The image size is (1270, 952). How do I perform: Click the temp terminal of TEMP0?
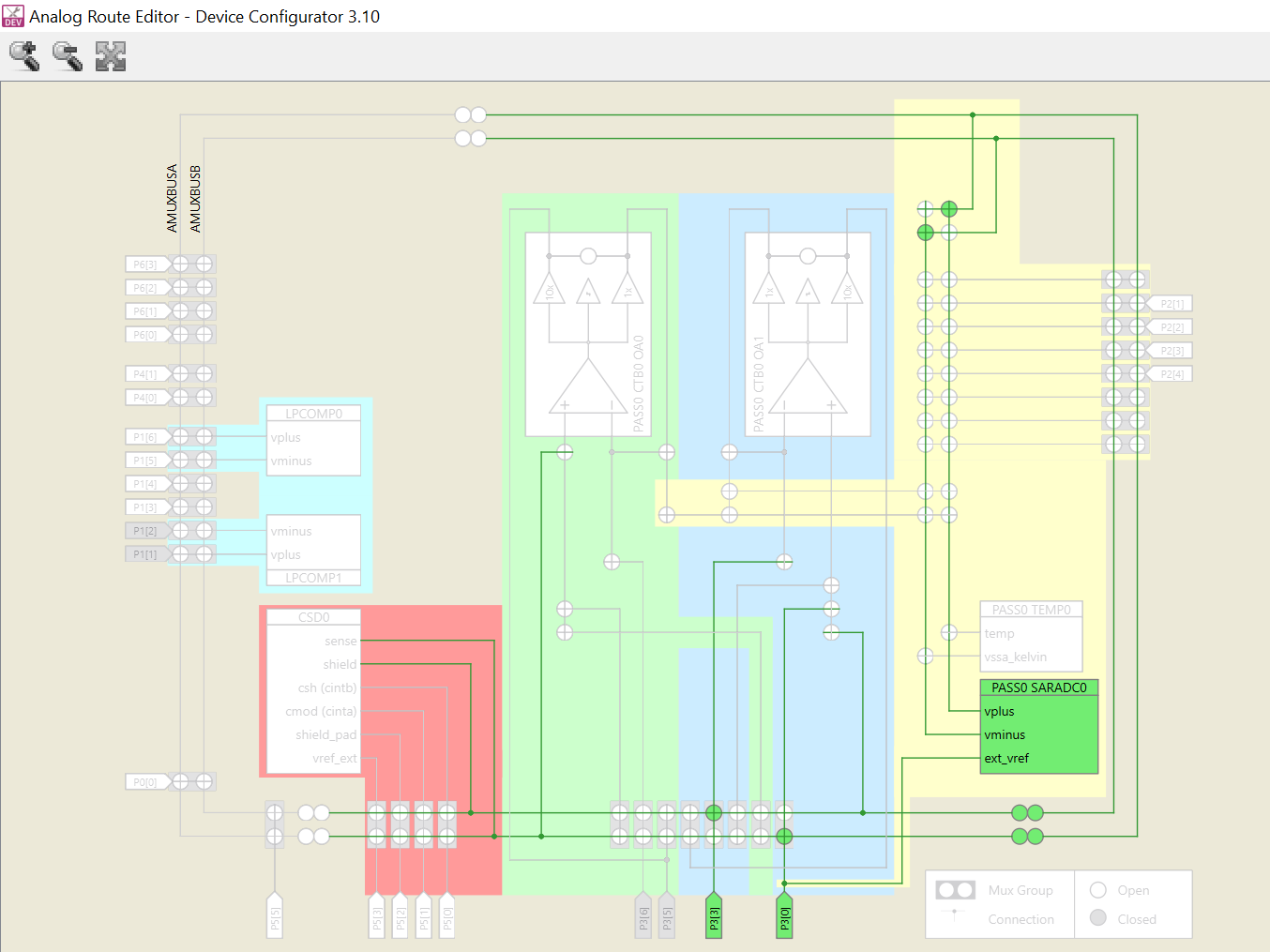coord(999,633)
